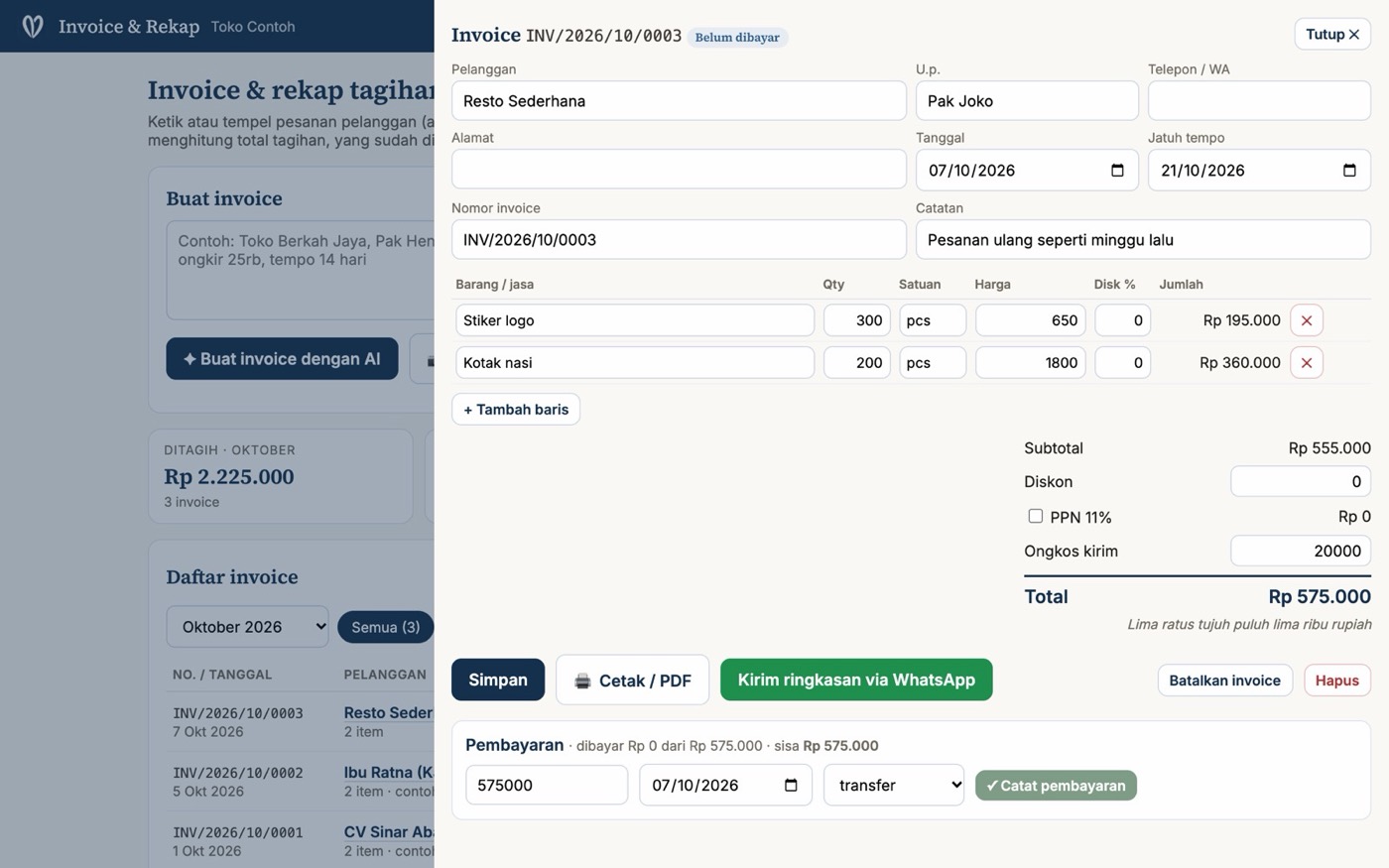The height and width of the screenshot is (868, 1389).
Task: Click the Invoice & Rekap heart logo
Action: [33, 26]
